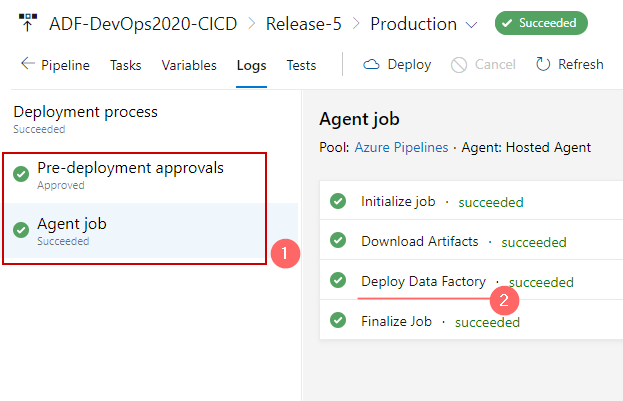Expand the Production stage dropdown chevron
The width and height of the screenshot is (623, 401).
471,25
